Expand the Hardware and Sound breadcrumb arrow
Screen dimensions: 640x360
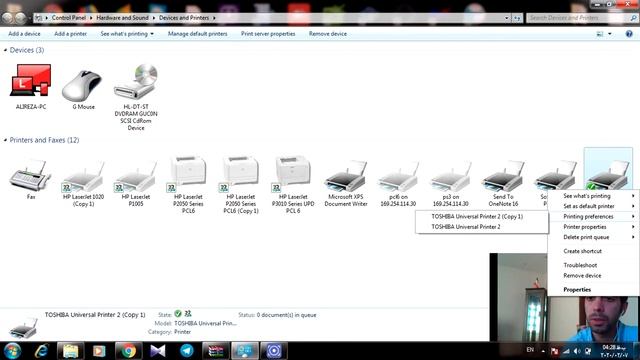(154, 18)
